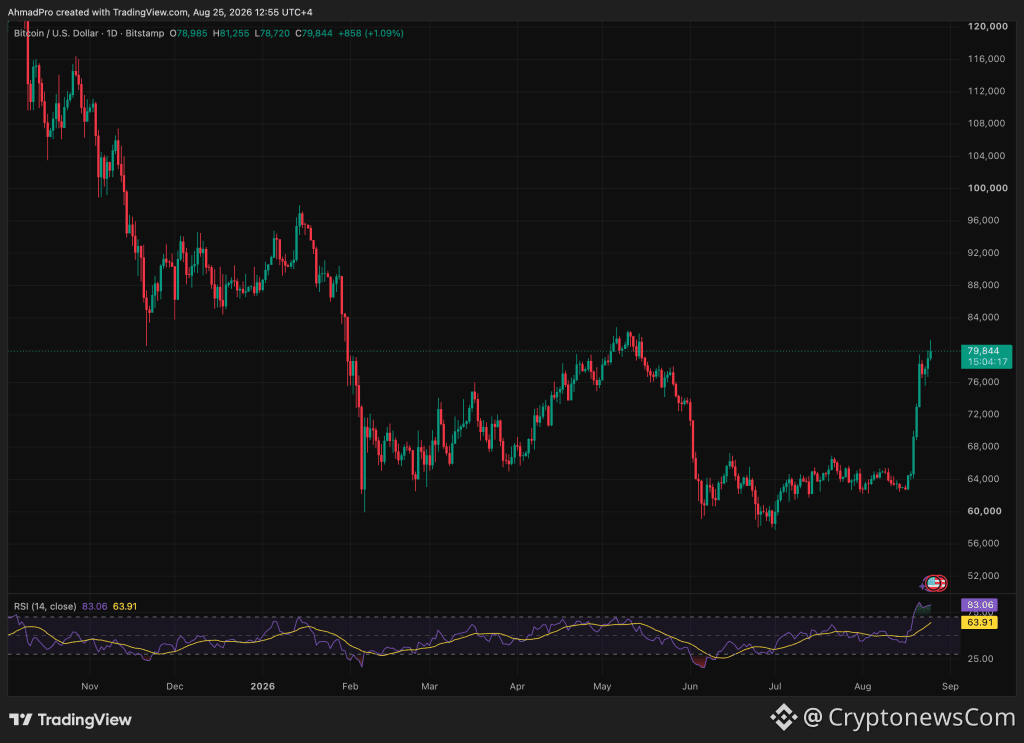The height and width of the screenshot is (743, 1024).
Task: Click the open value O78,985
Action: [x=189, y=33]
